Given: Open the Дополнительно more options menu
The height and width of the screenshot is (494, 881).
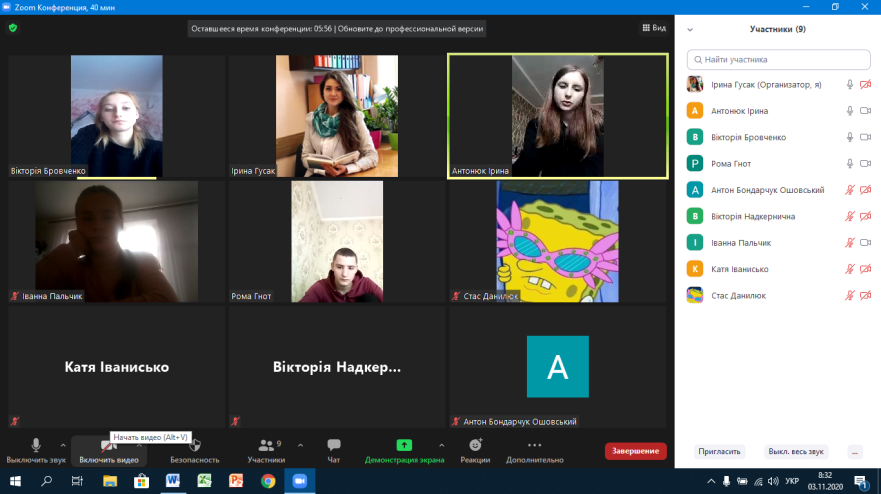Looking at the screenshot, I should click(534, 451).
